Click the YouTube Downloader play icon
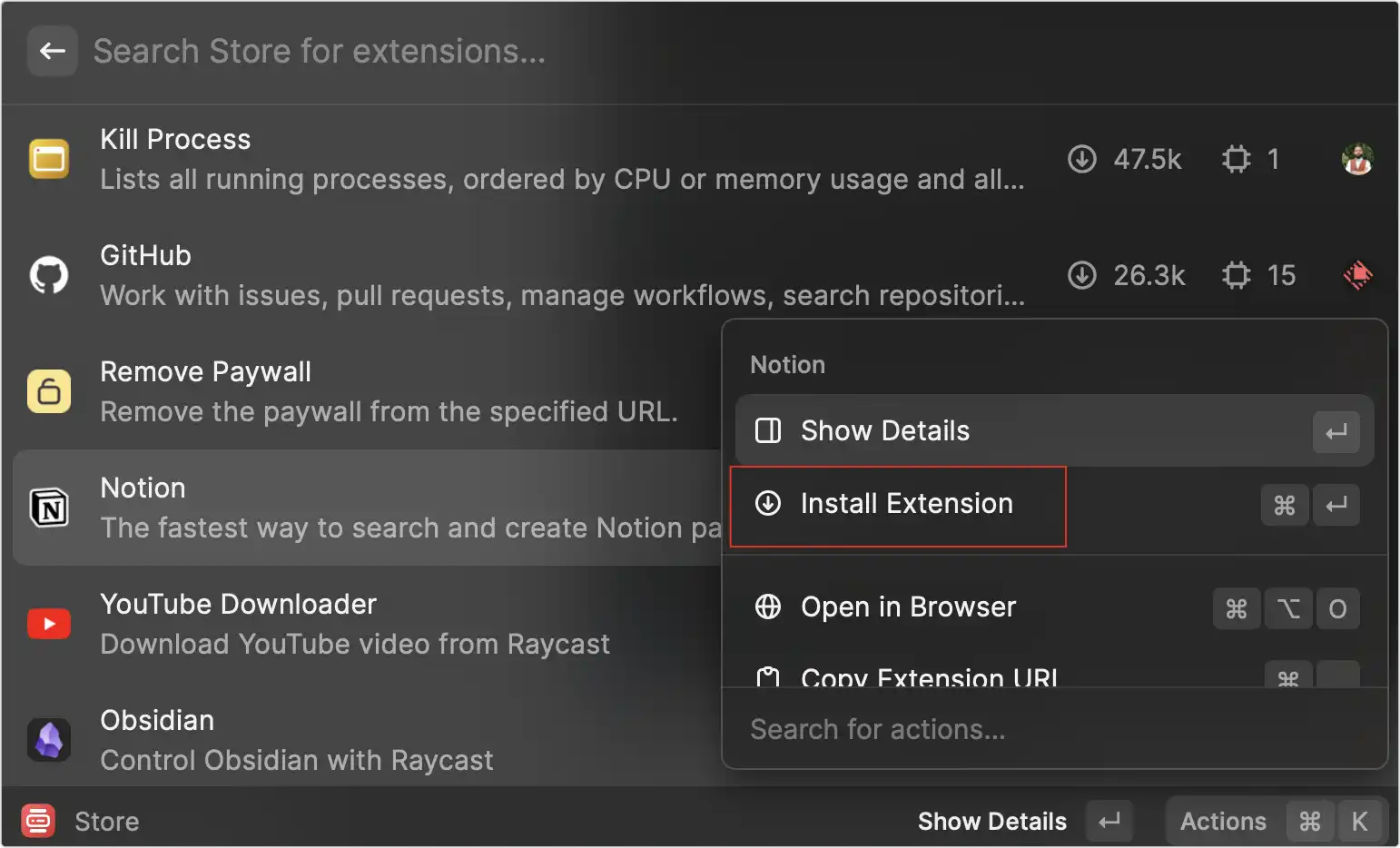 (x=49, y=624)
